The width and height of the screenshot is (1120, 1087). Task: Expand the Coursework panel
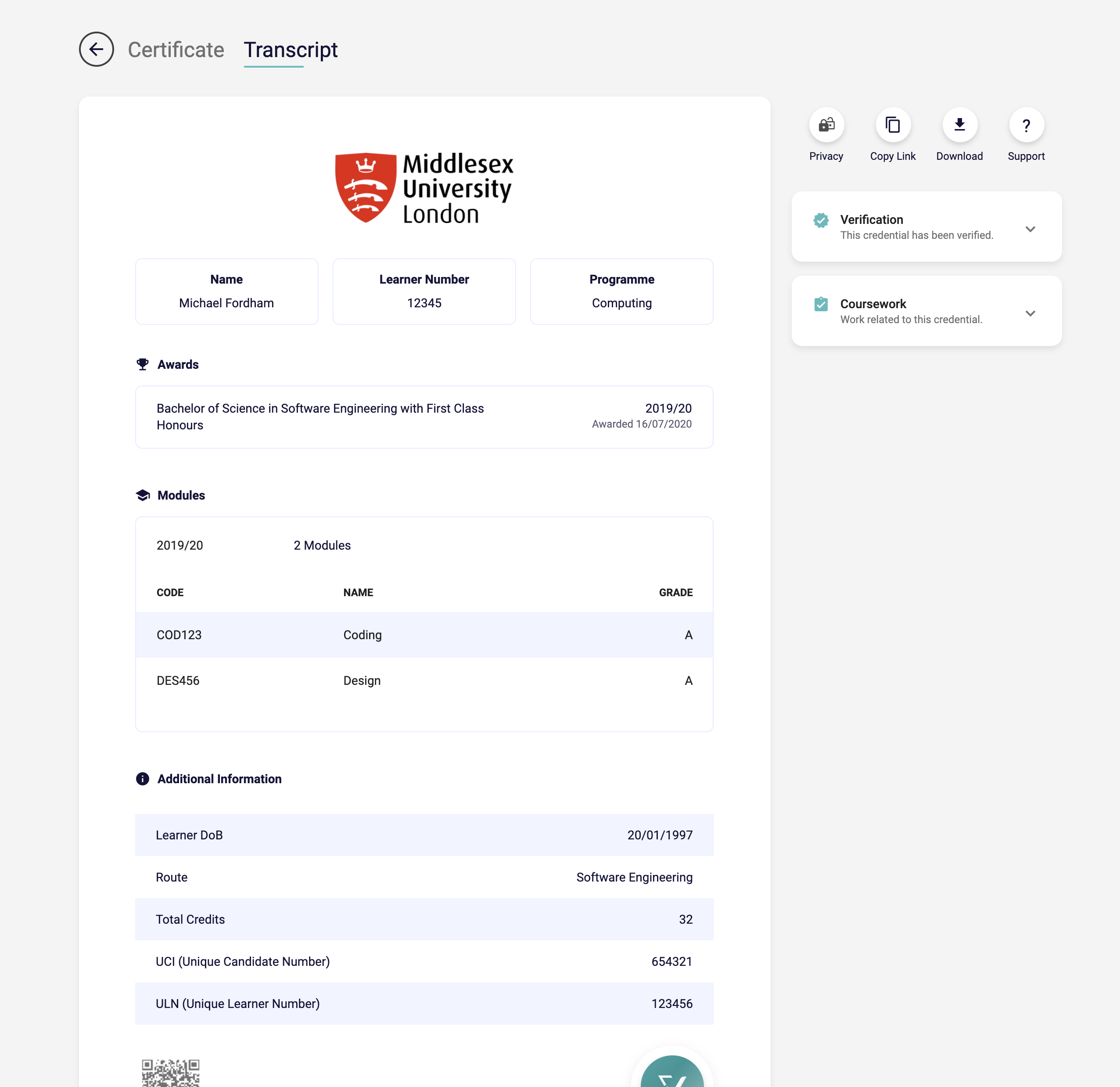[x=1031, y=313]
